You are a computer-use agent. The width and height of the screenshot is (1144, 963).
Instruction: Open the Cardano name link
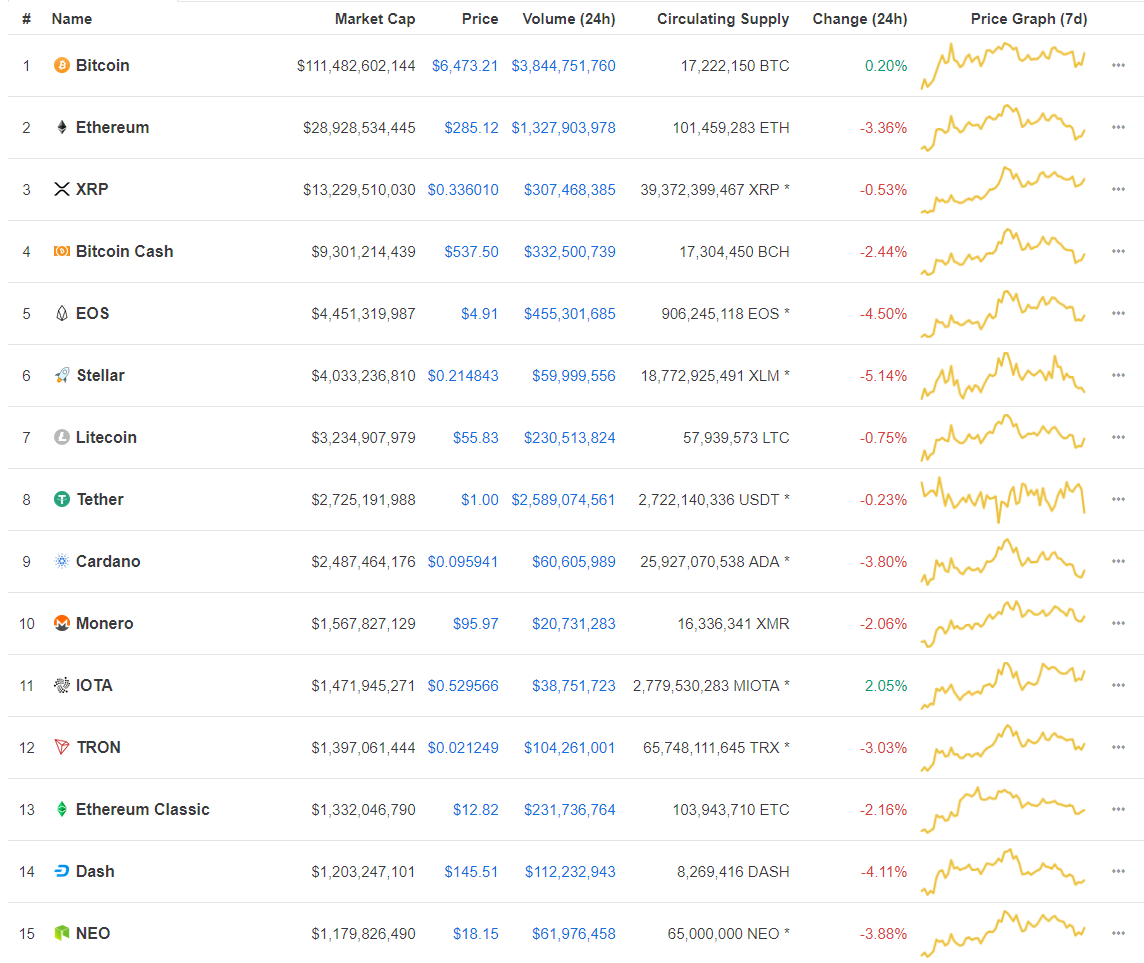108,562
